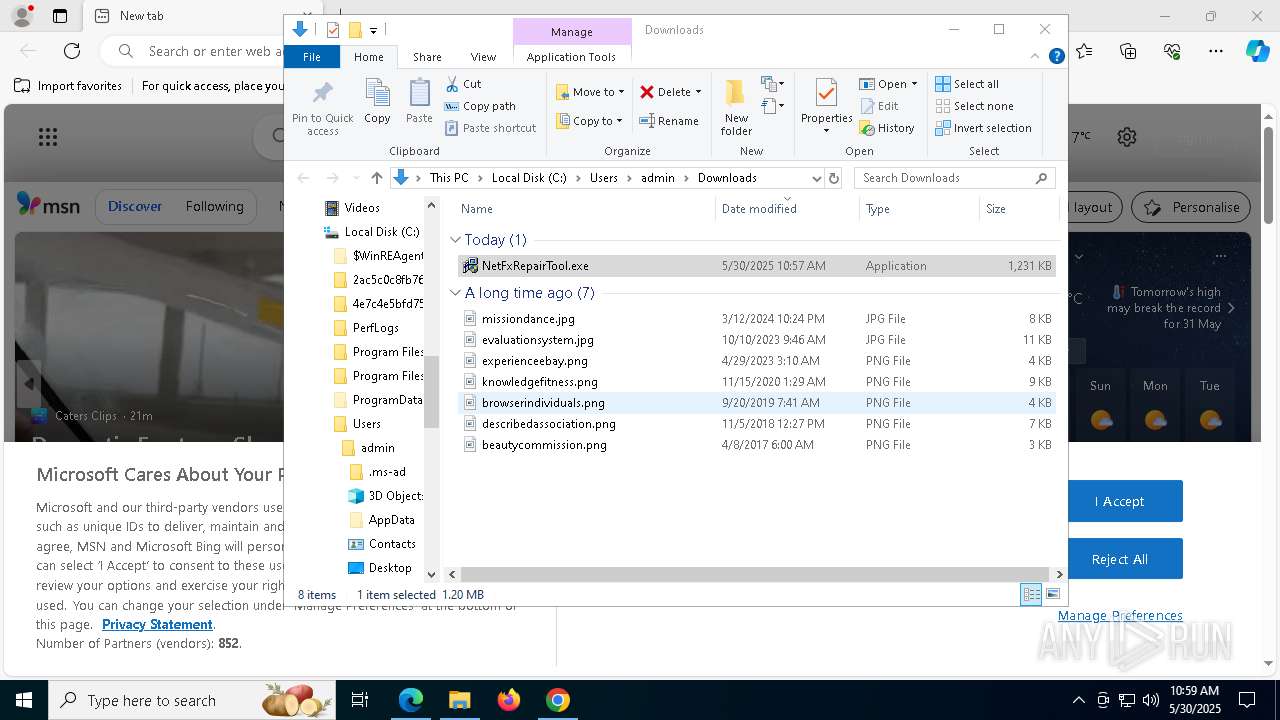Create a New folder from the ribbon
This screenshot has width=1280, height=720.
[736, 107]
